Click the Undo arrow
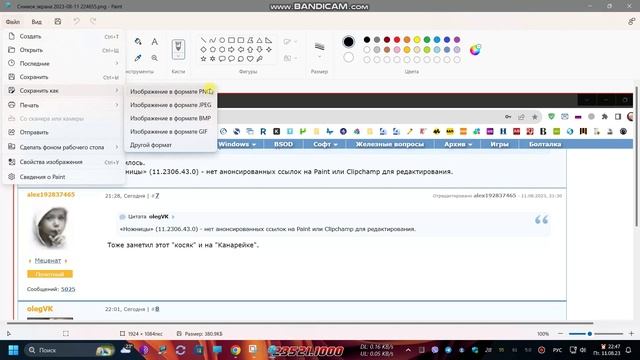Image resolution: width=640 pixels, height=360 pixels. [x=76, y=21]
